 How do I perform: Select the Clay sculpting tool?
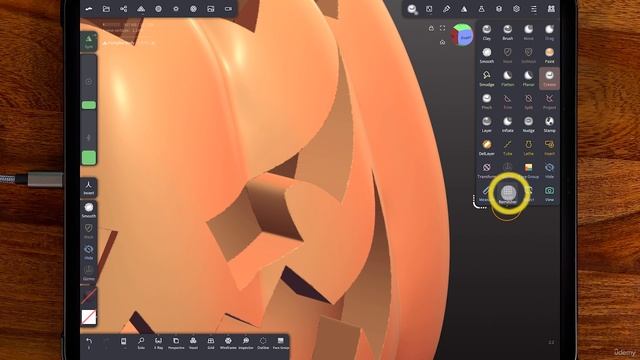click(x=487, y=32)
